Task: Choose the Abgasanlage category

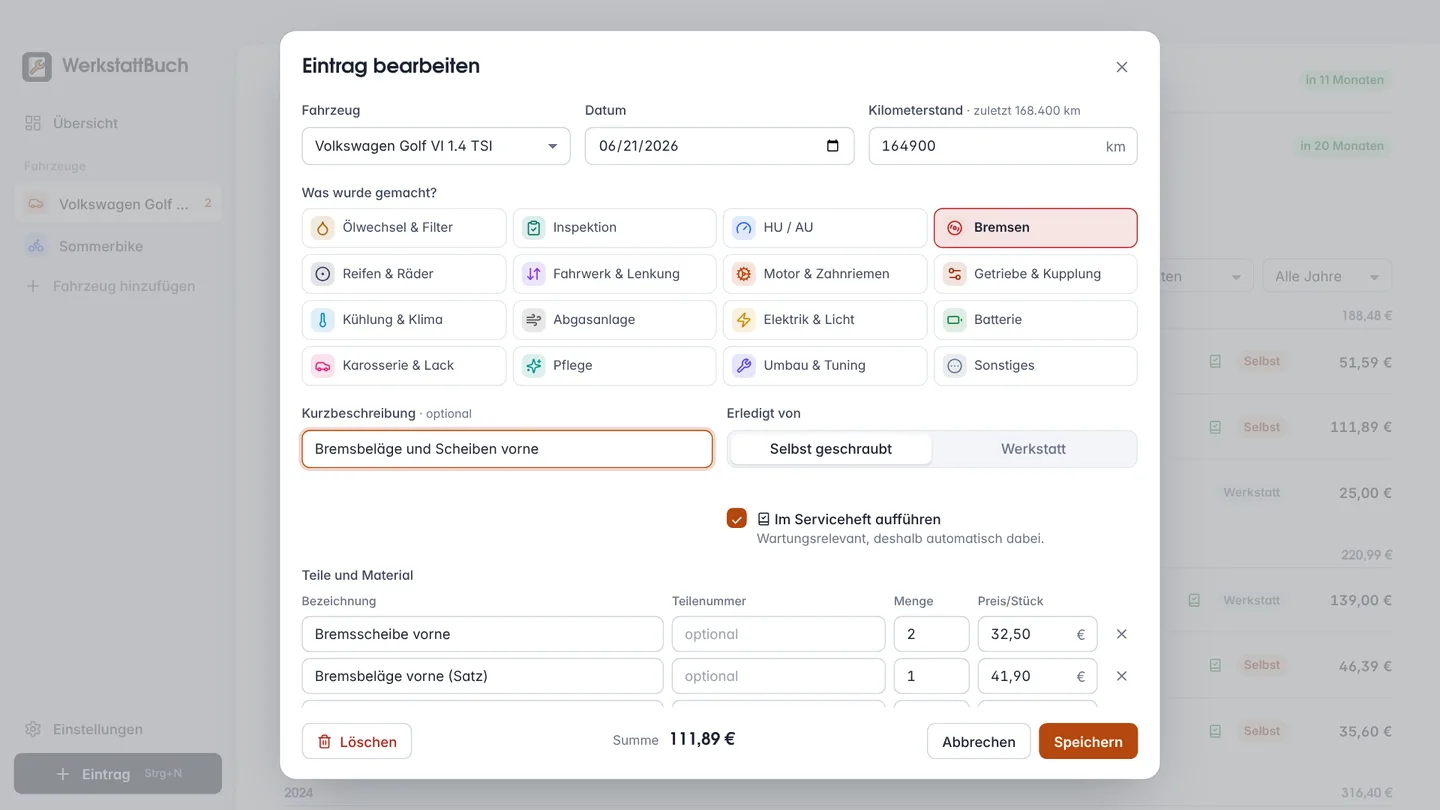Action: click(614, 320)
